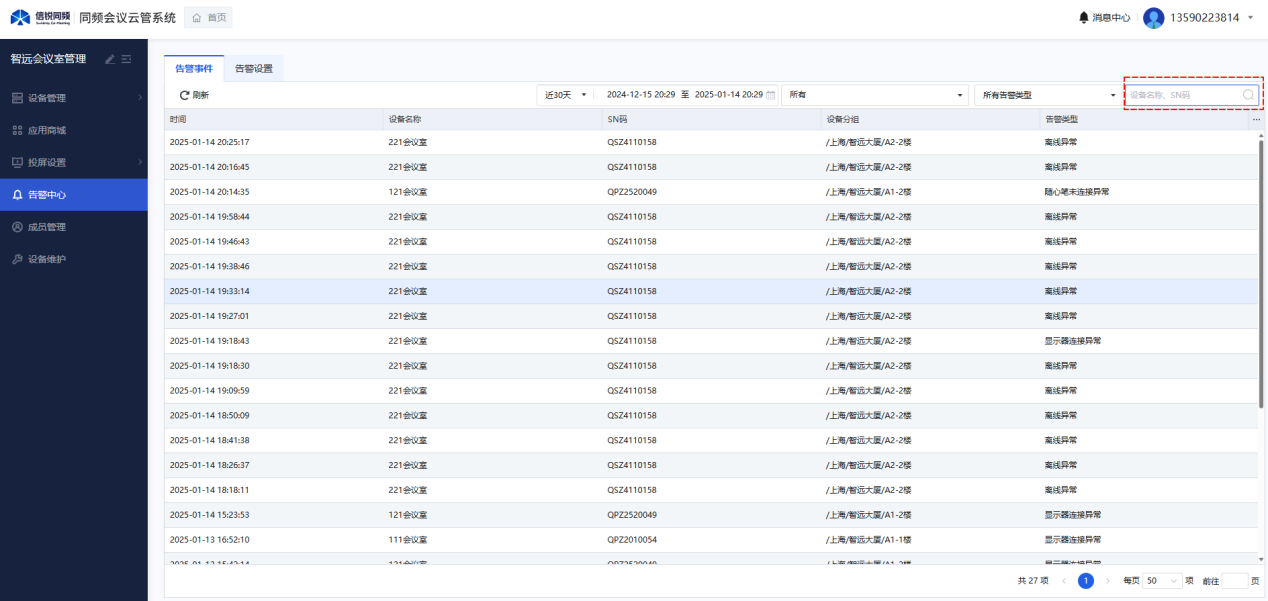
Task: Expand the 所有告警类型 dropdown
Action: coord(1047,95)
